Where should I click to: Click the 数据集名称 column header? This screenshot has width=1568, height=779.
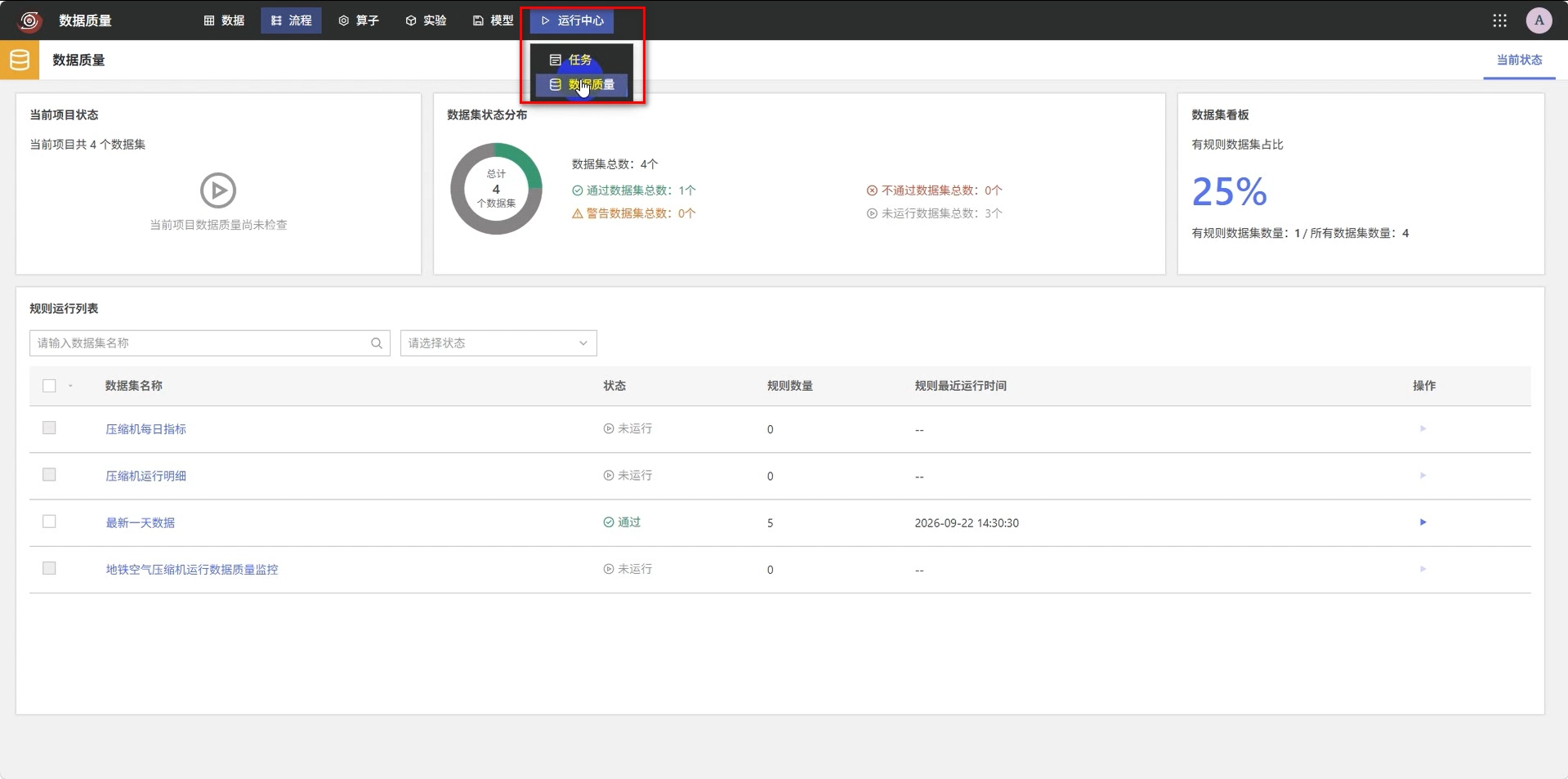[x=134, y=386]
